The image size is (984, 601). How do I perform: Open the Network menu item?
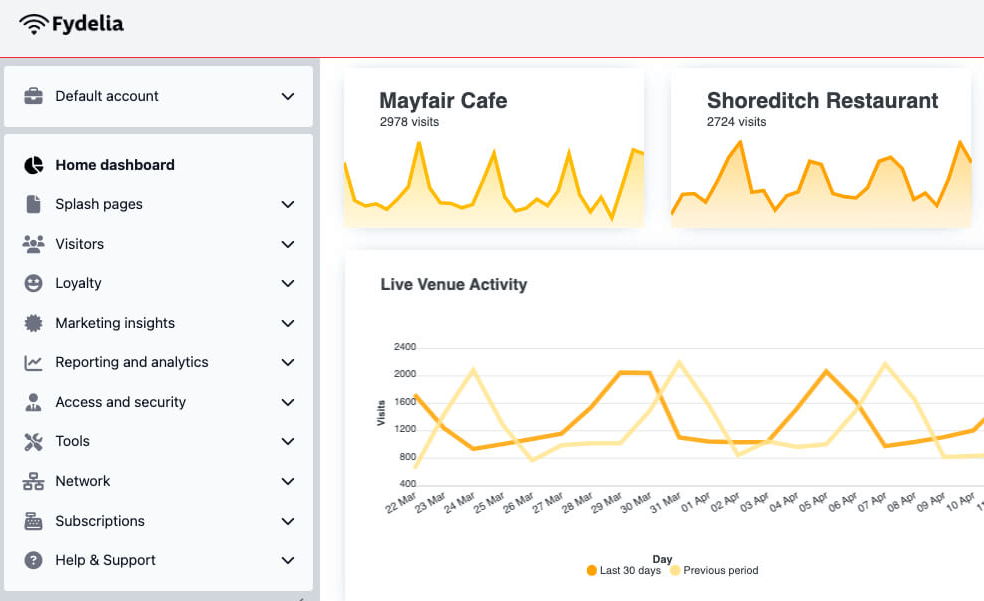[83, 481]
